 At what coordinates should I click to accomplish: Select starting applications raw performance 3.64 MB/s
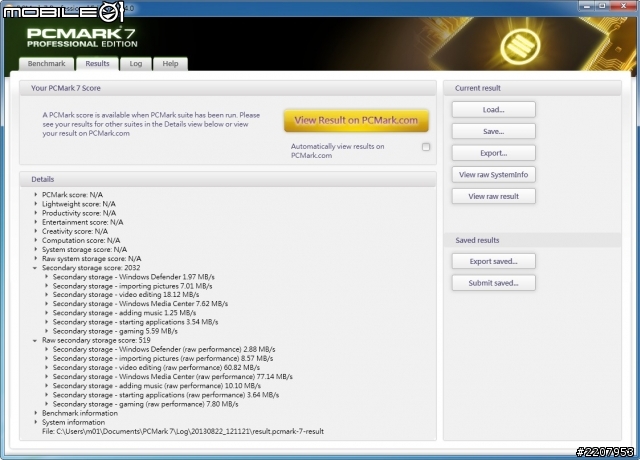[x=166, y=395]
